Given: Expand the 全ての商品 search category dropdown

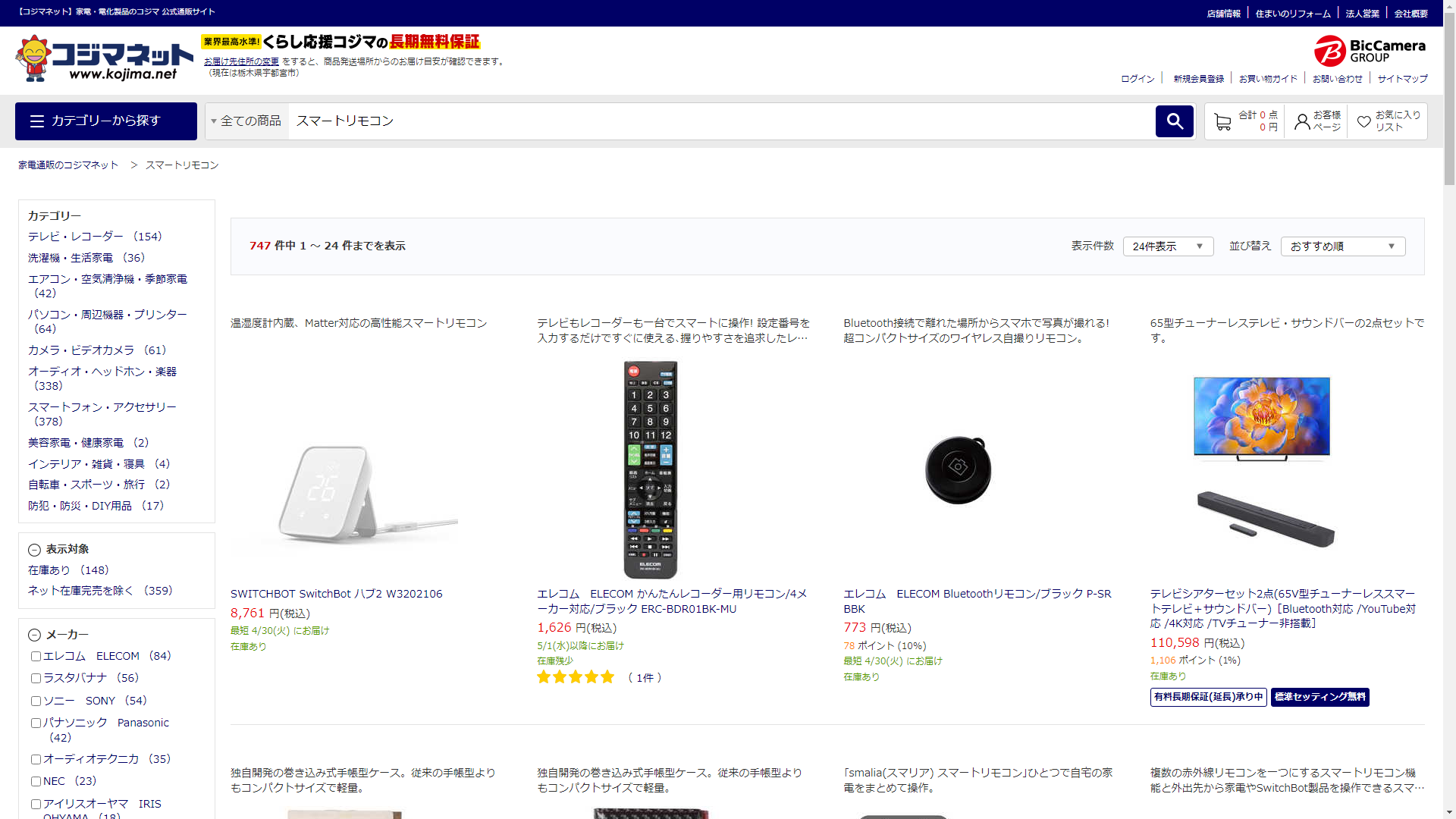Looking at the screenshot, I should 246,121.
